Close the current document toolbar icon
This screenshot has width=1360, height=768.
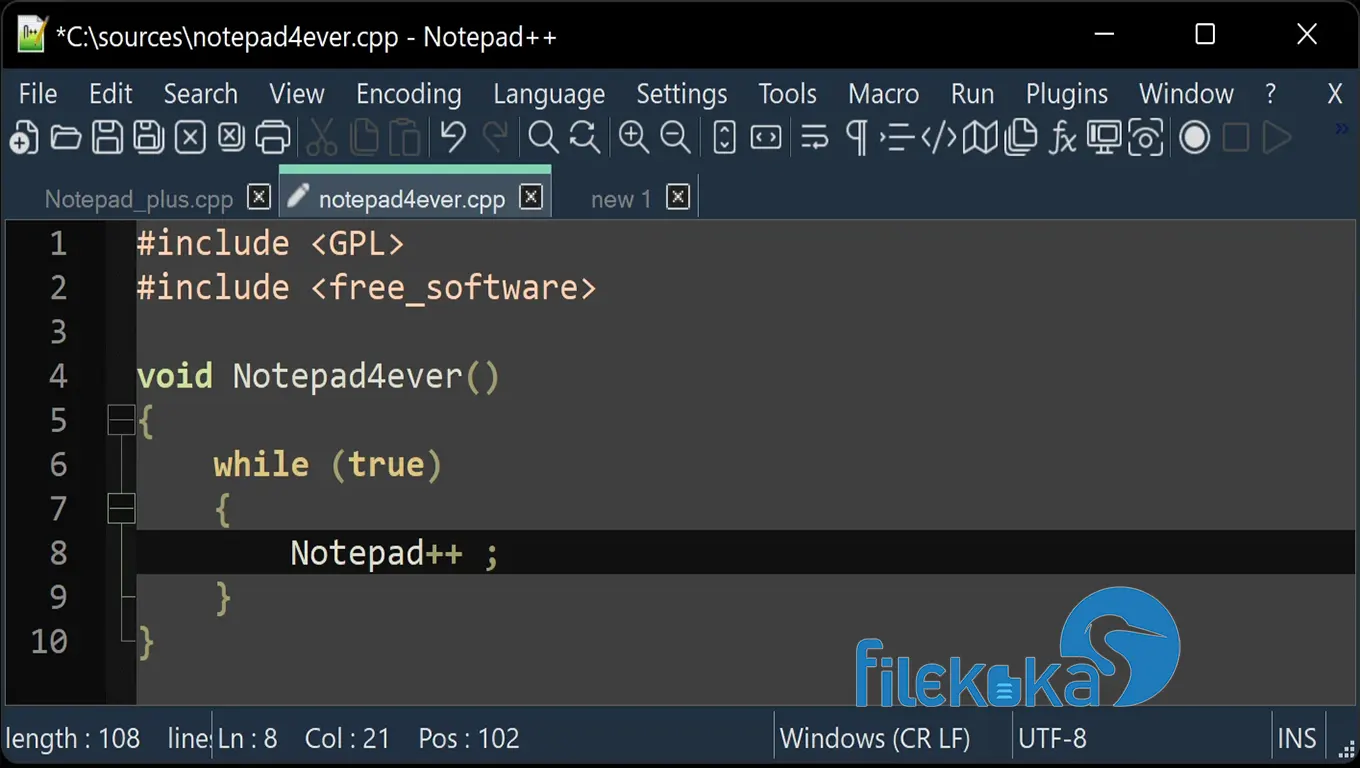click(x=190, y=137)
